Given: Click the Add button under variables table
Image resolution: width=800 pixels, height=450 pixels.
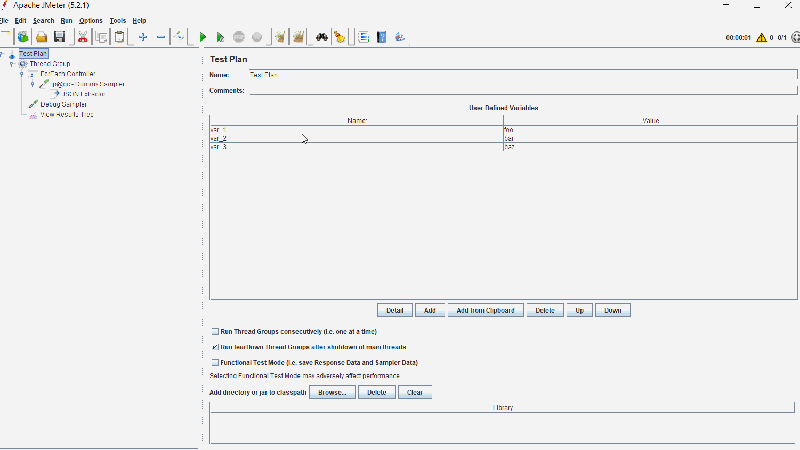Looking at the screenshot, I should pyautogui.click(x=430, y=310).
